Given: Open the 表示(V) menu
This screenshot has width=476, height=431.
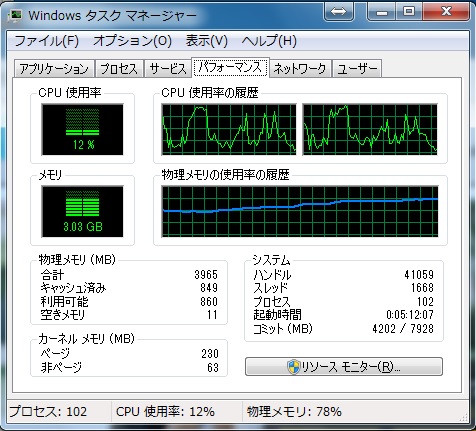Looking at the screenshot, I should tap(207, 41).
